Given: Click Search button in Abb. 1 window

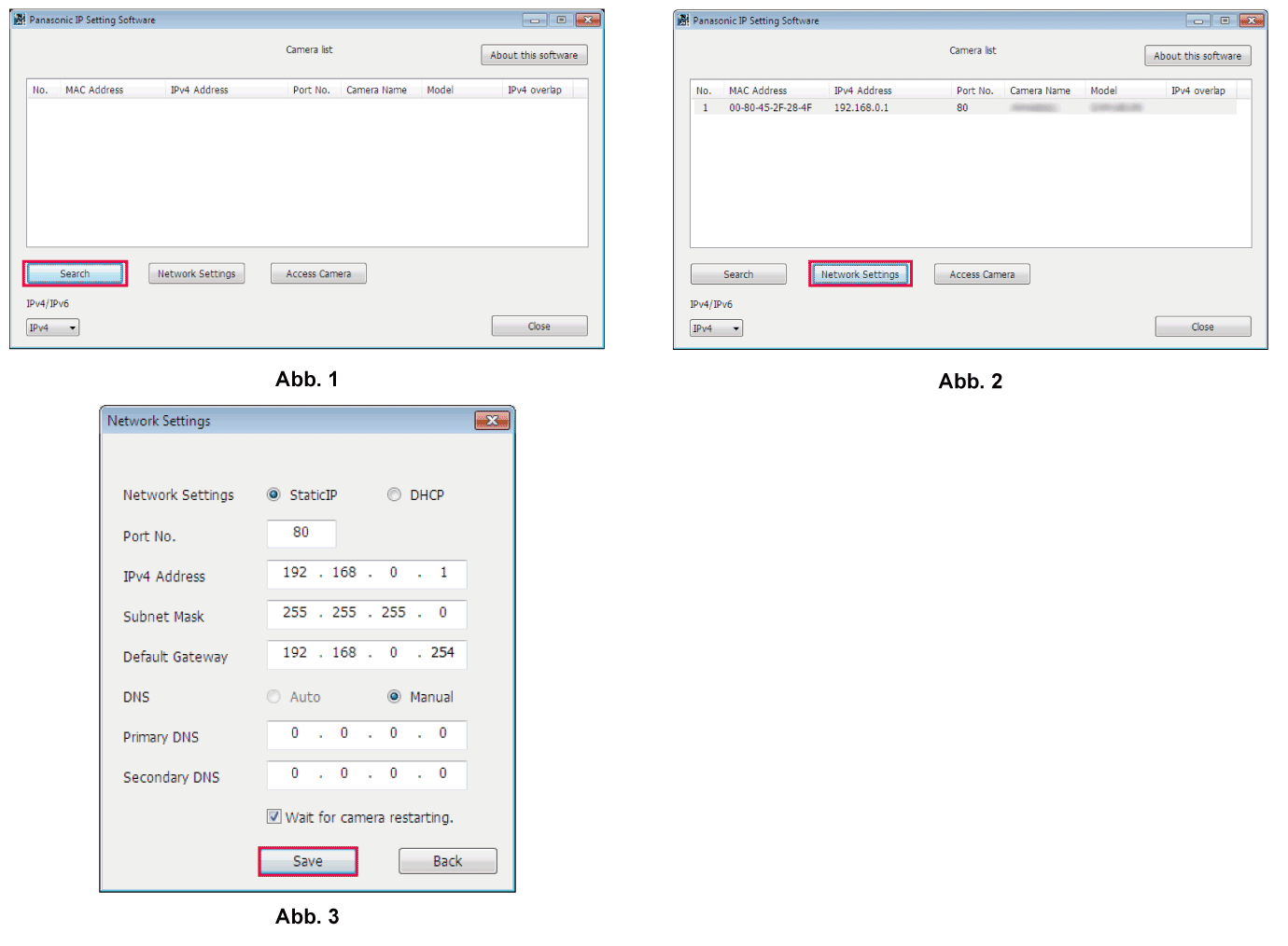Looking at the screenshot, I should [75, 273].
